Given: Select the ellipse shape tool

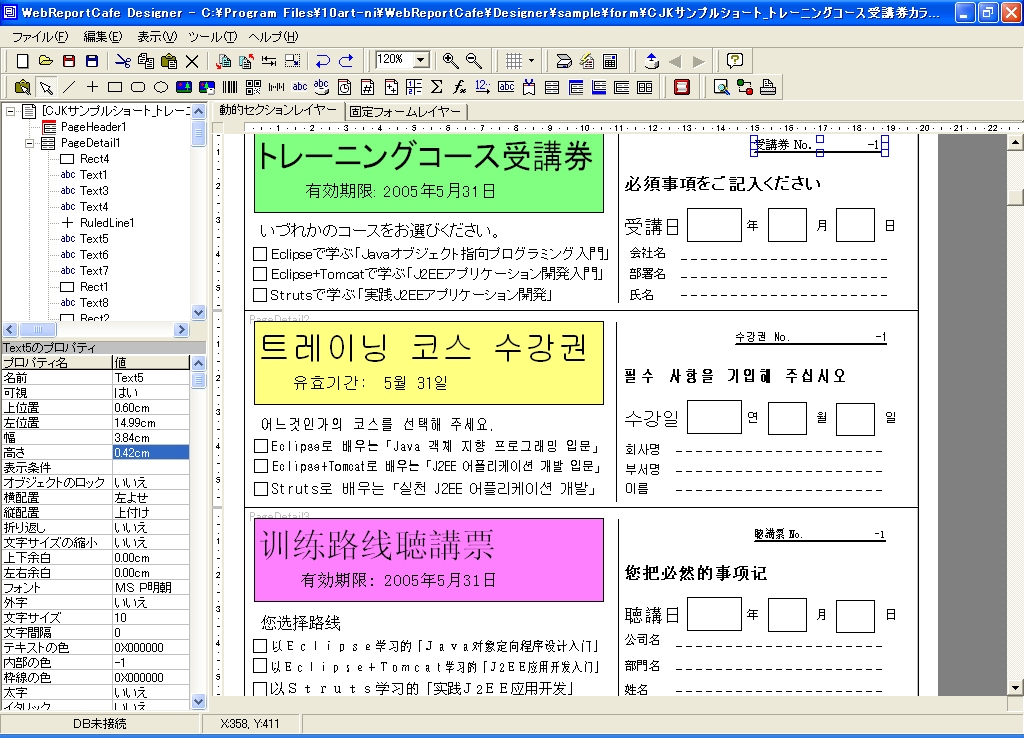Looking at the screenshot, I should pyautogui.click(x=160, y=87).
